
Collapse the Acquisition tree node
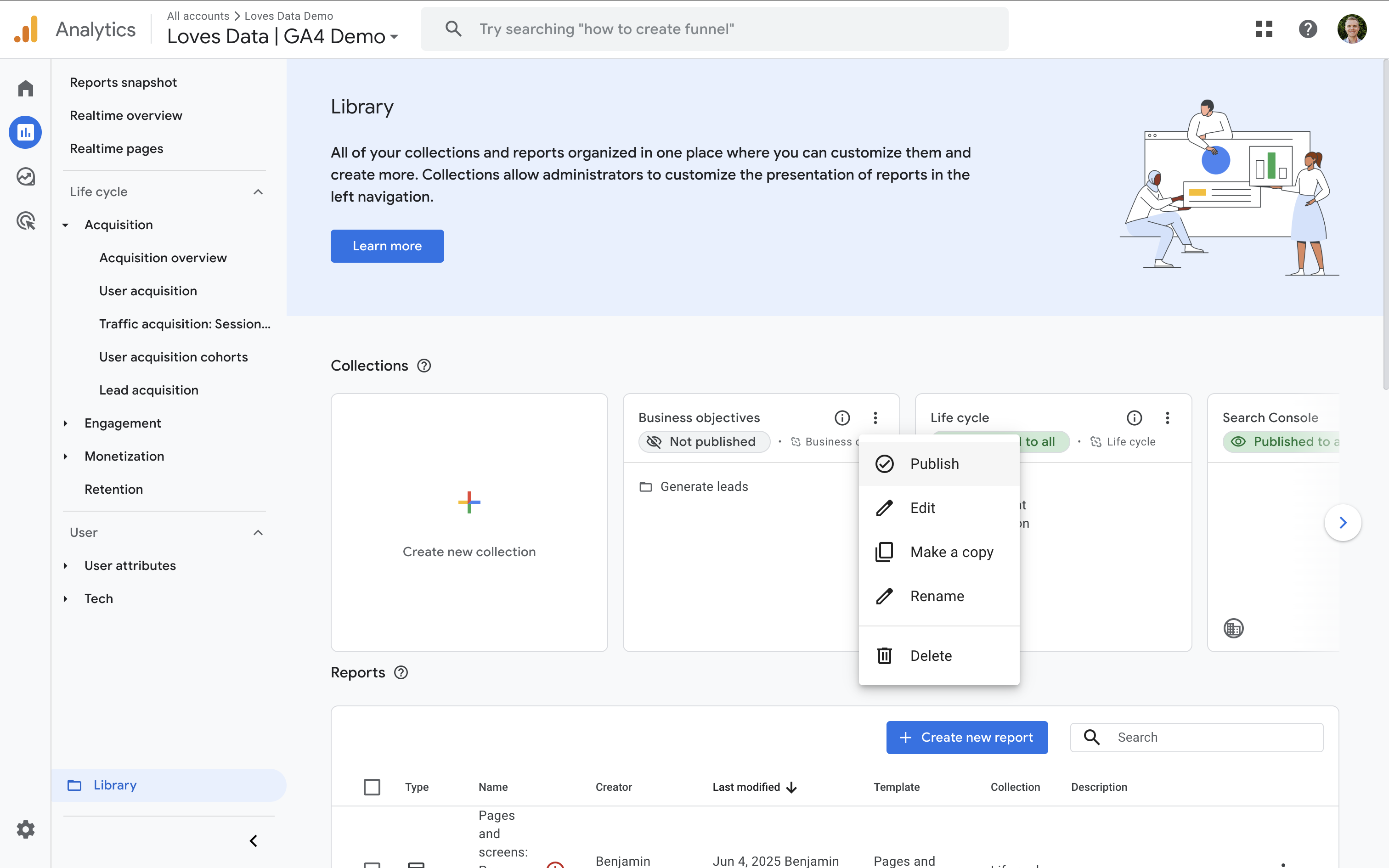tap(65, 225)
